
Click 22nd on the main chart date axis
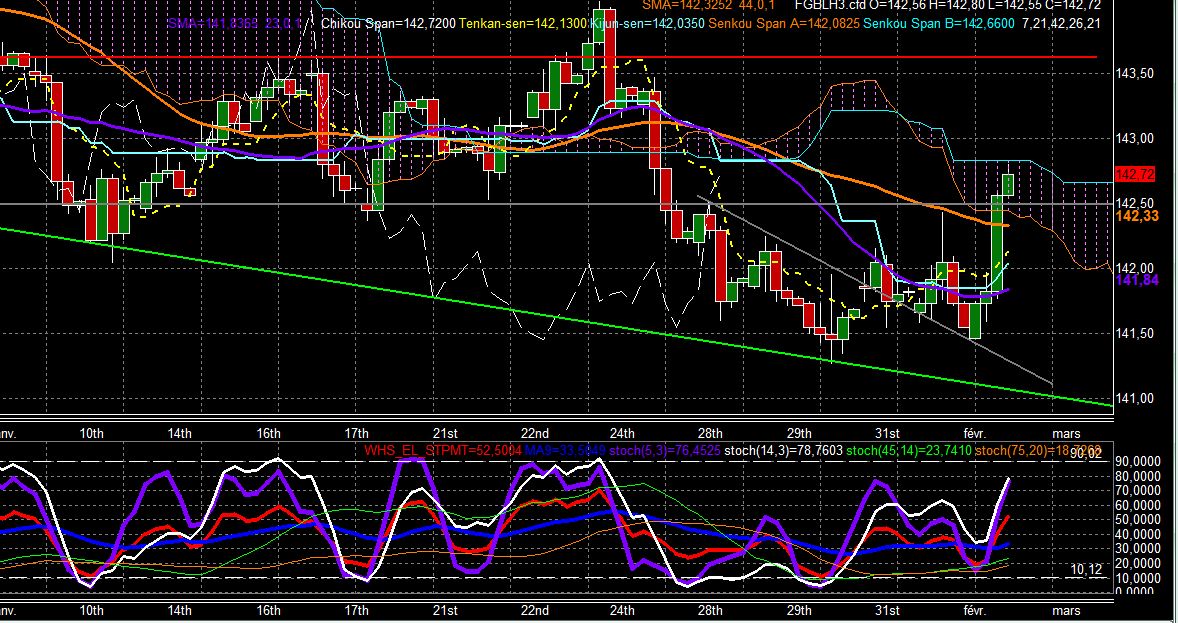pyautogui.click(x=534, y=434)
